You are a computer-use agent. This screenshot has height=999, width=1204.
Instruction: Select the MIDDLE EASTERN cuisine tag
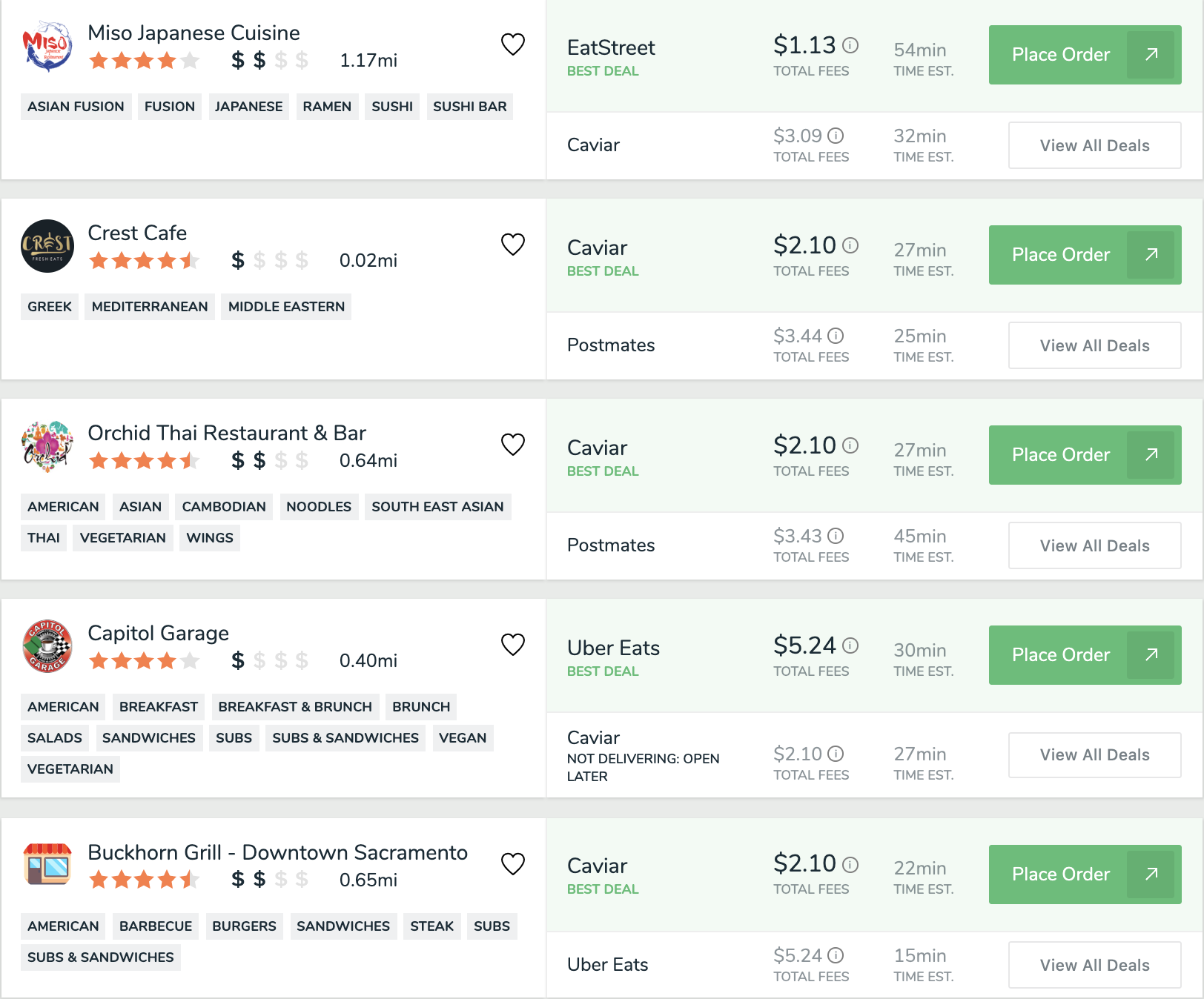[286, 307]
